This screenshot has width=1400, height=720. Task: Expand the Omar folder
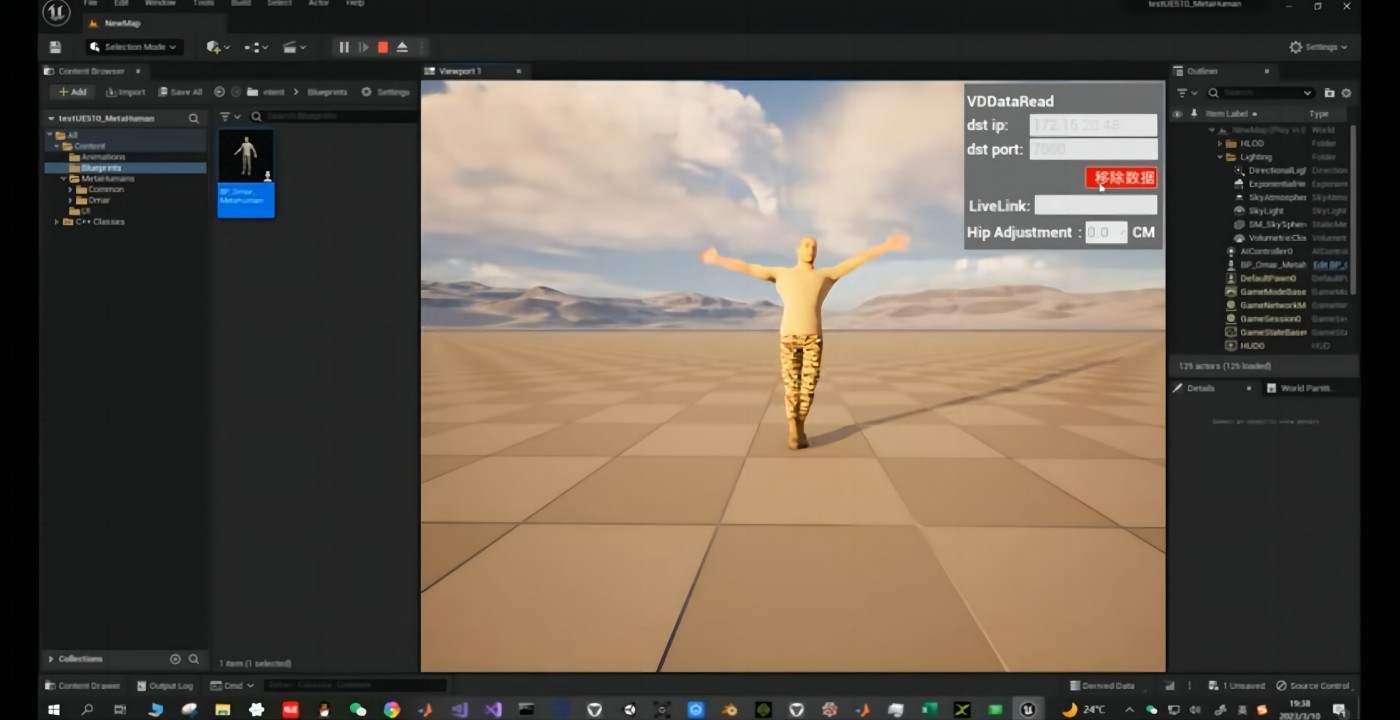(71, 201)
